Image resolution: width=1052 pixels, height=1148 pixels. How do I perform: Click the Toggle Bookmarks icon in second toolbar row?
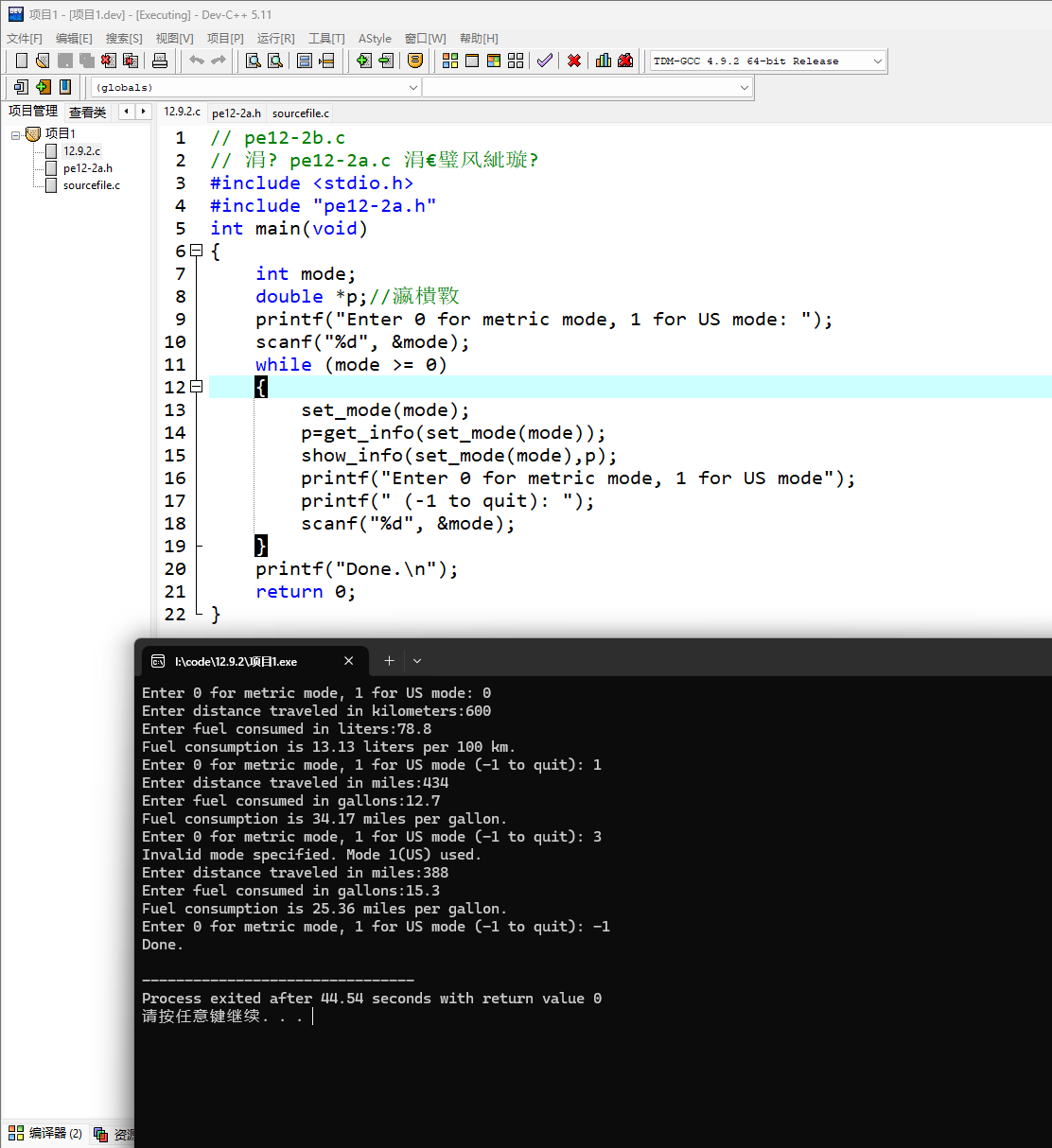[x=44, y=87]
